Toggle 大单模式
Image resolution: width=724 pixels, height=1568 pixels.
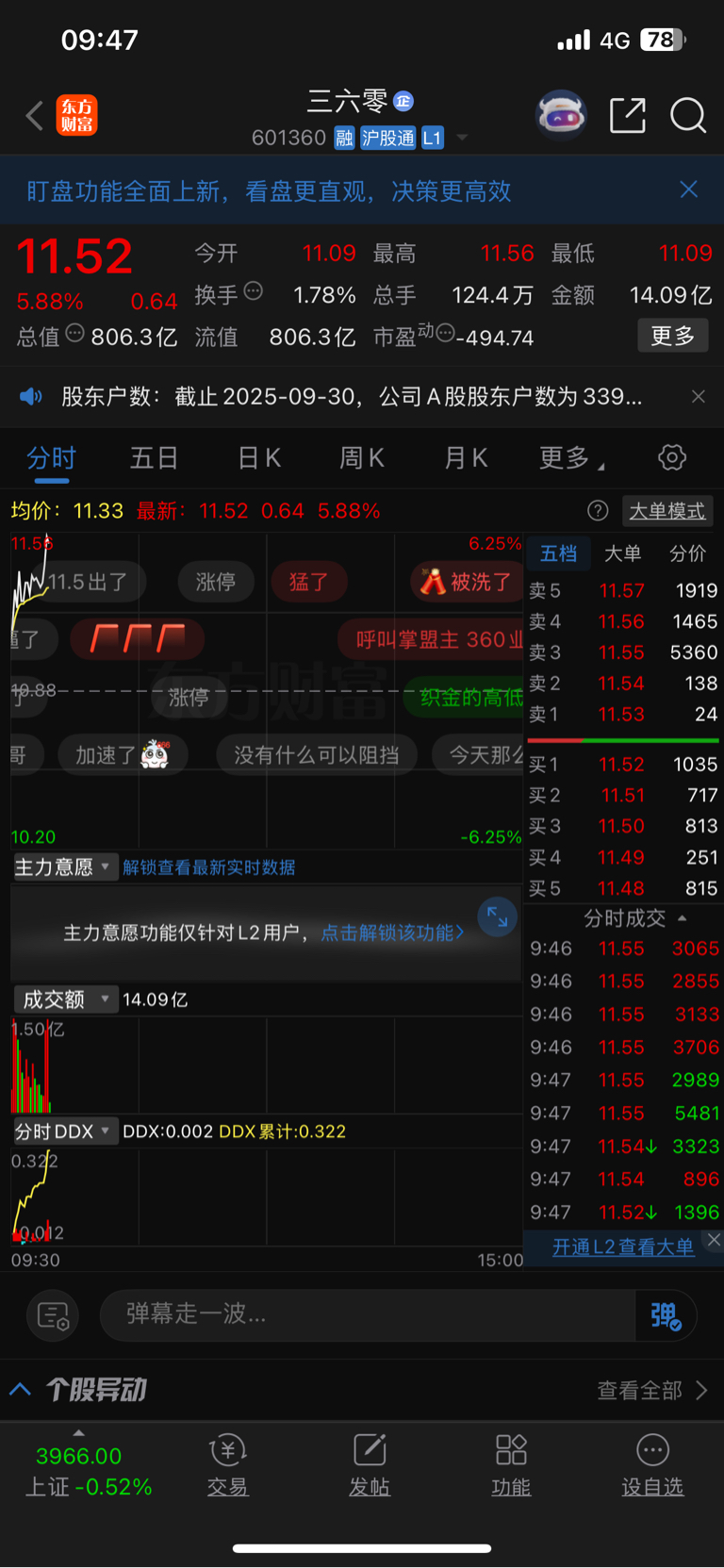point(666,511)
